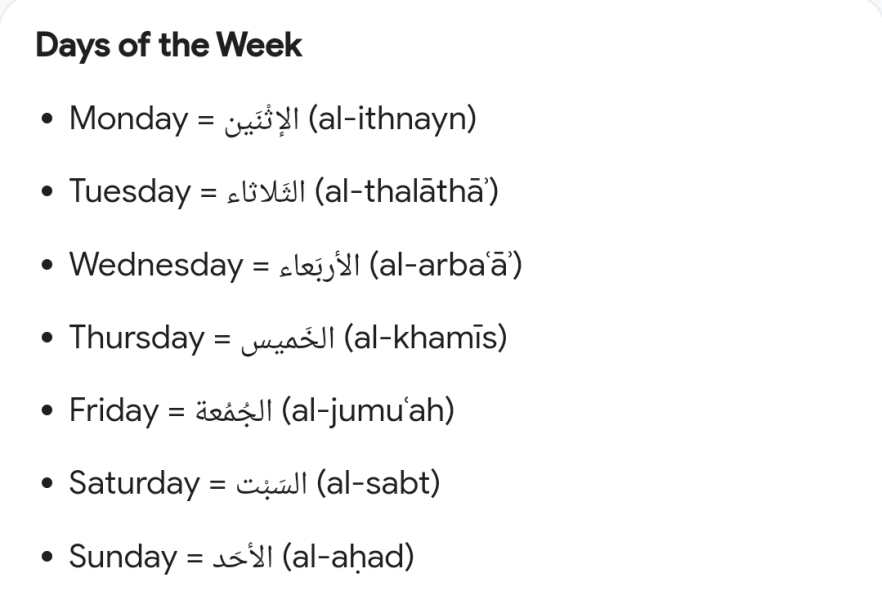Click the transliteration (al-sabt)

378,484
